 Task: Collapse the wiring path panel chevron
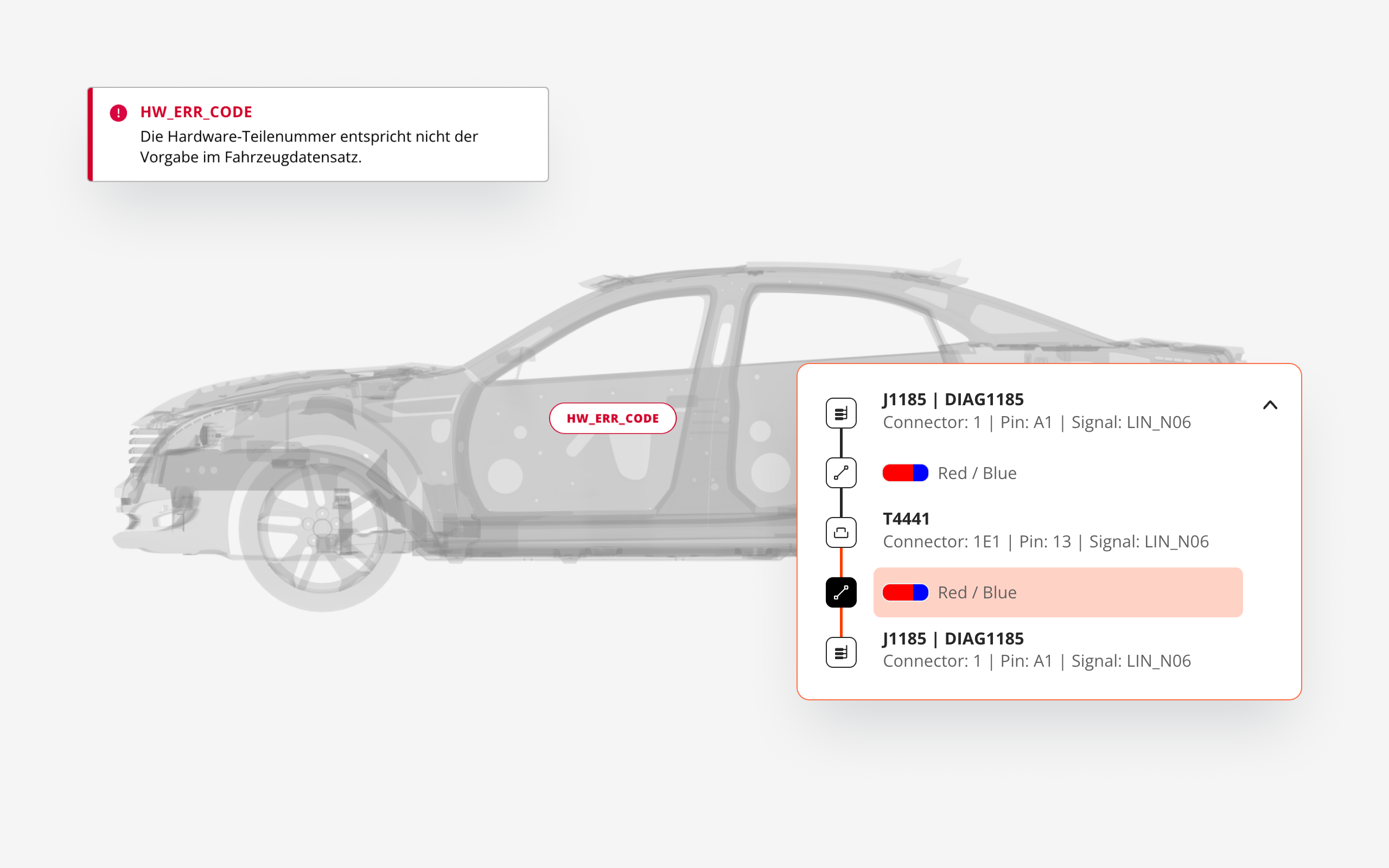point(1270,405)
